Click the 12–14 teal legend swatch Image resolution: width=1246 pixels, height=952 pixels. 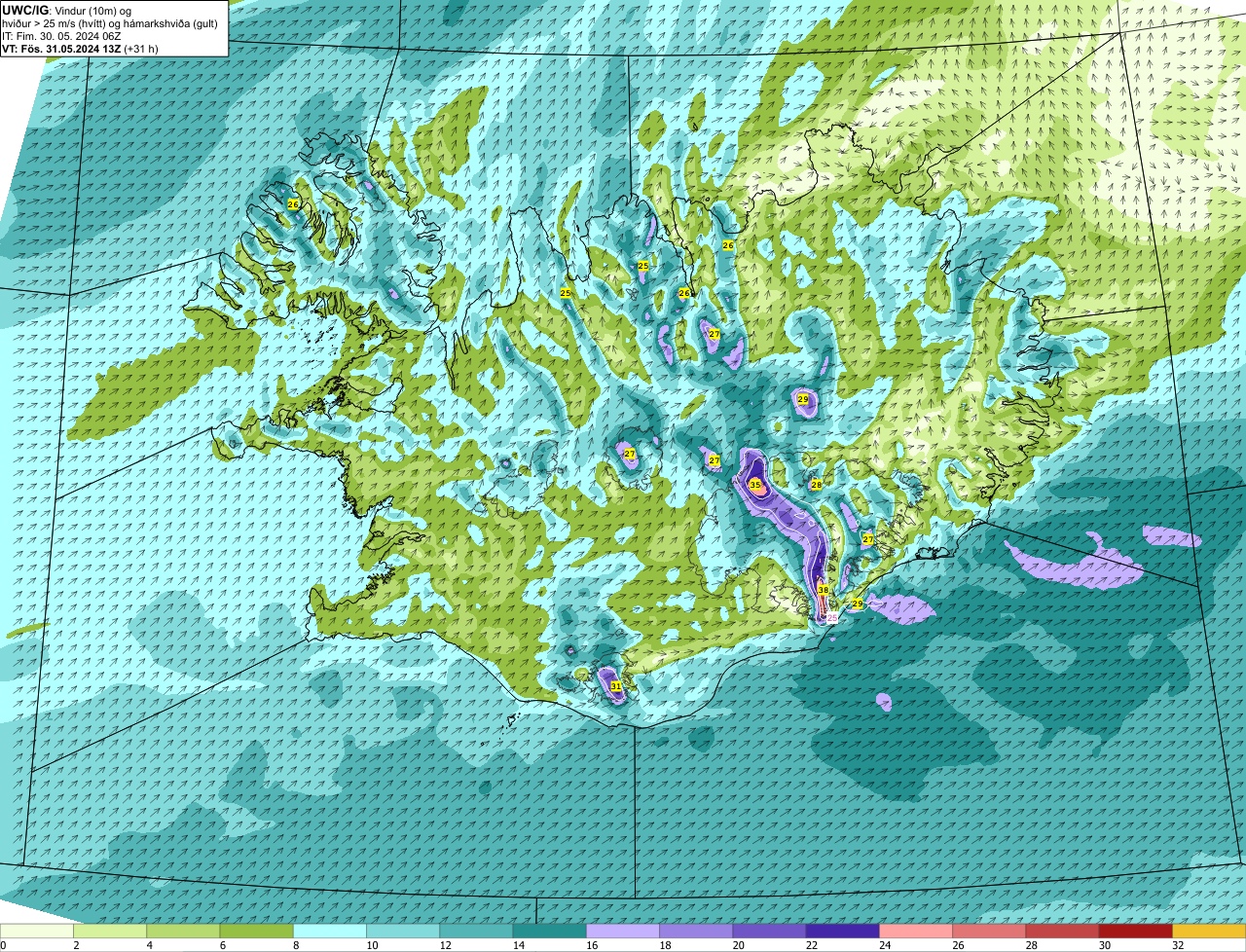[476, 931]
